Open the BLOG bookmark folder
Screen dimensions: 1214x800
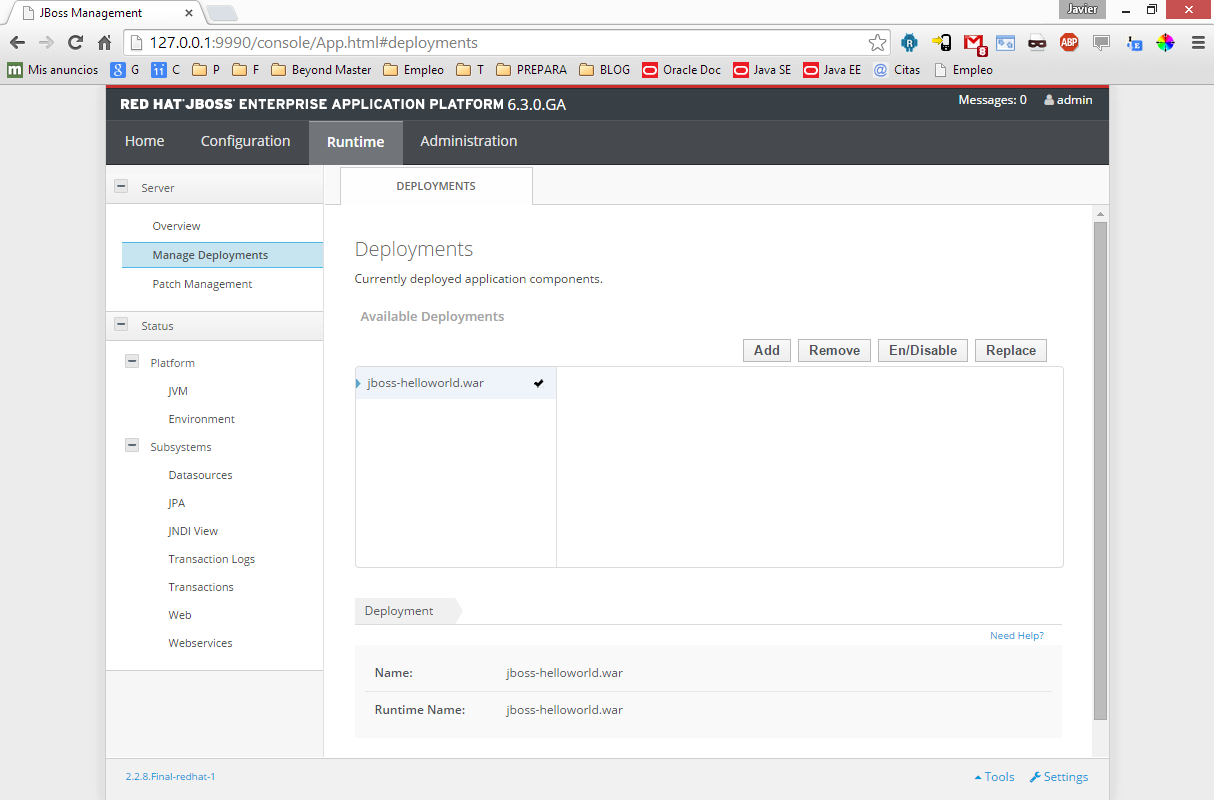point(605,70)
